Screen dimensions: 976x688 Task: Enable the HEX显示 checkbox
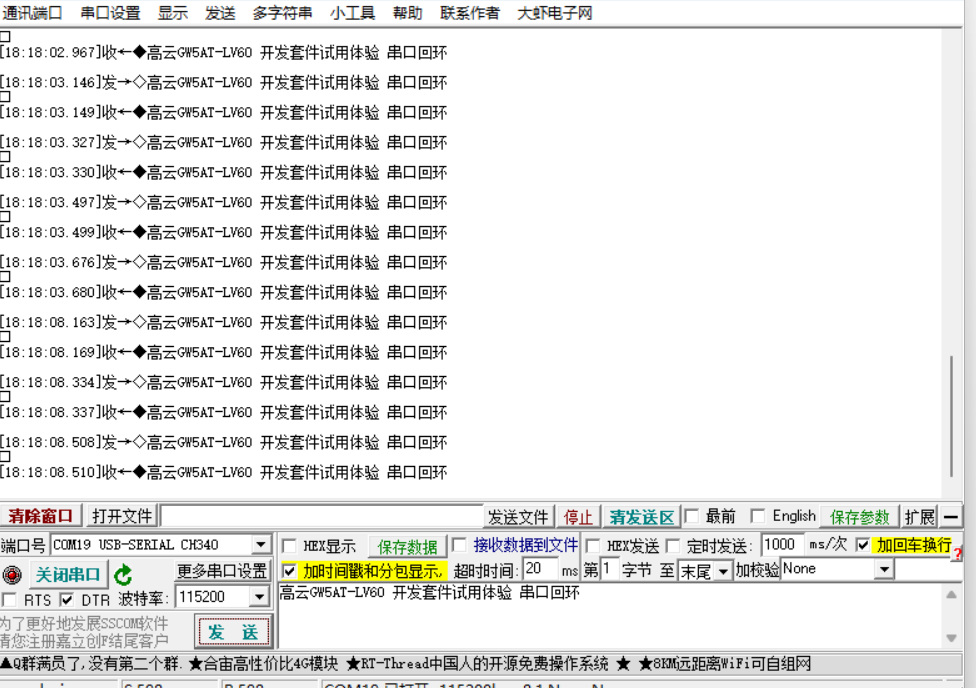[289, 546]
